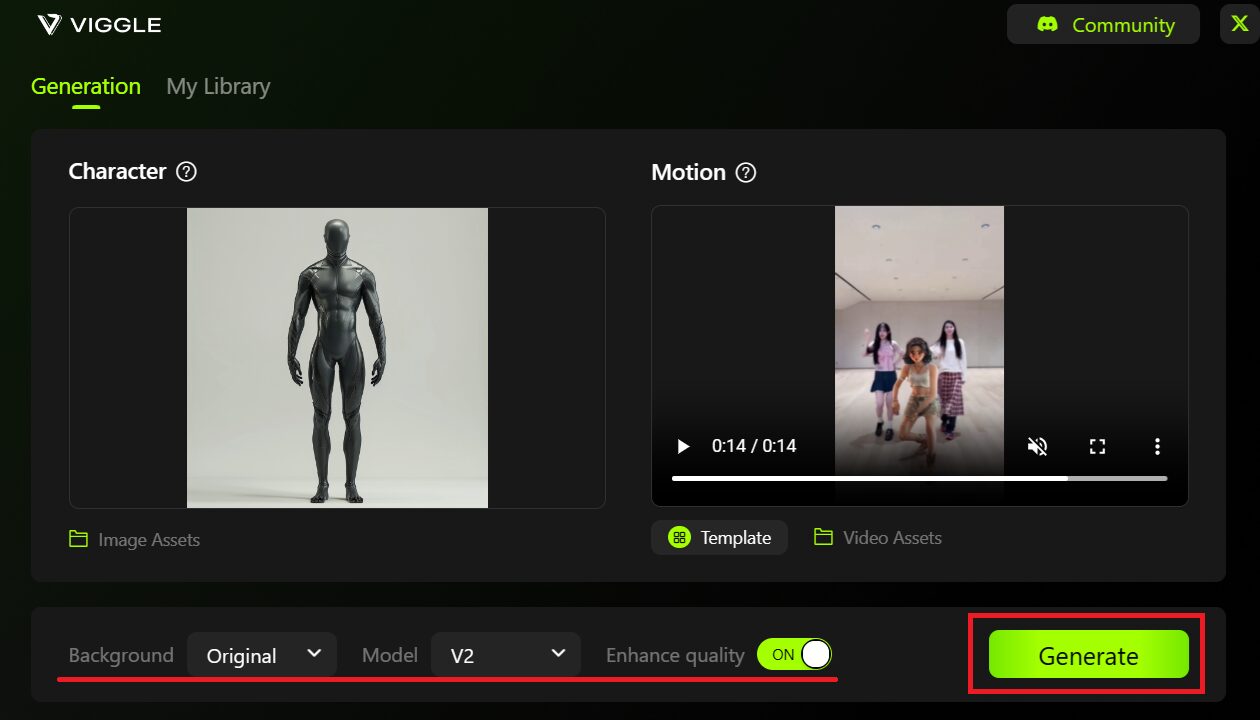The width and height of the screenshot is (1260, 720).
Task: Open the X social link icon
Action: [1239, 24]
